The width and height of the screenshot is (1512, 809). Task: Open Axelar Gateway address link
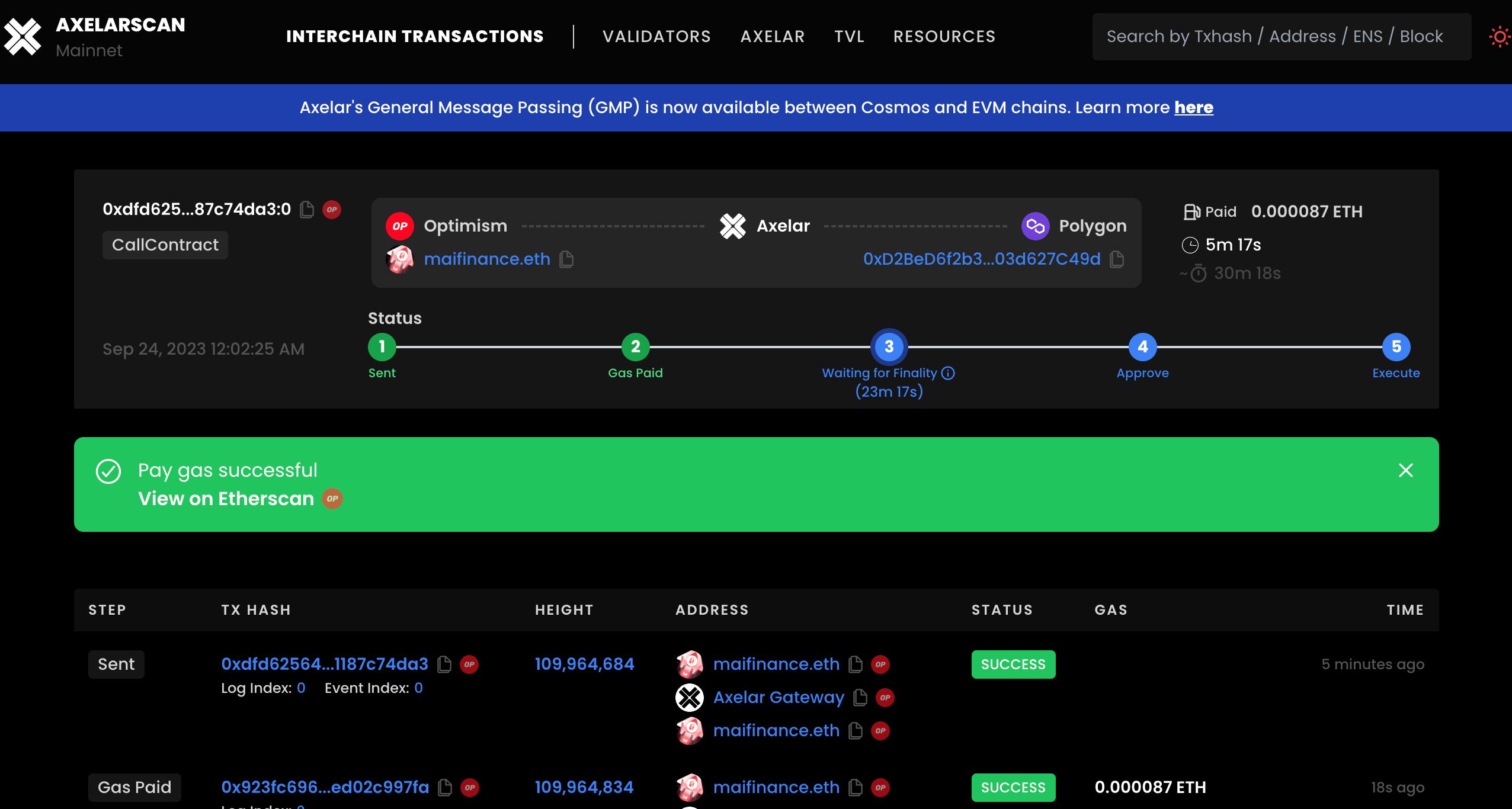click(x=779, y=697)
